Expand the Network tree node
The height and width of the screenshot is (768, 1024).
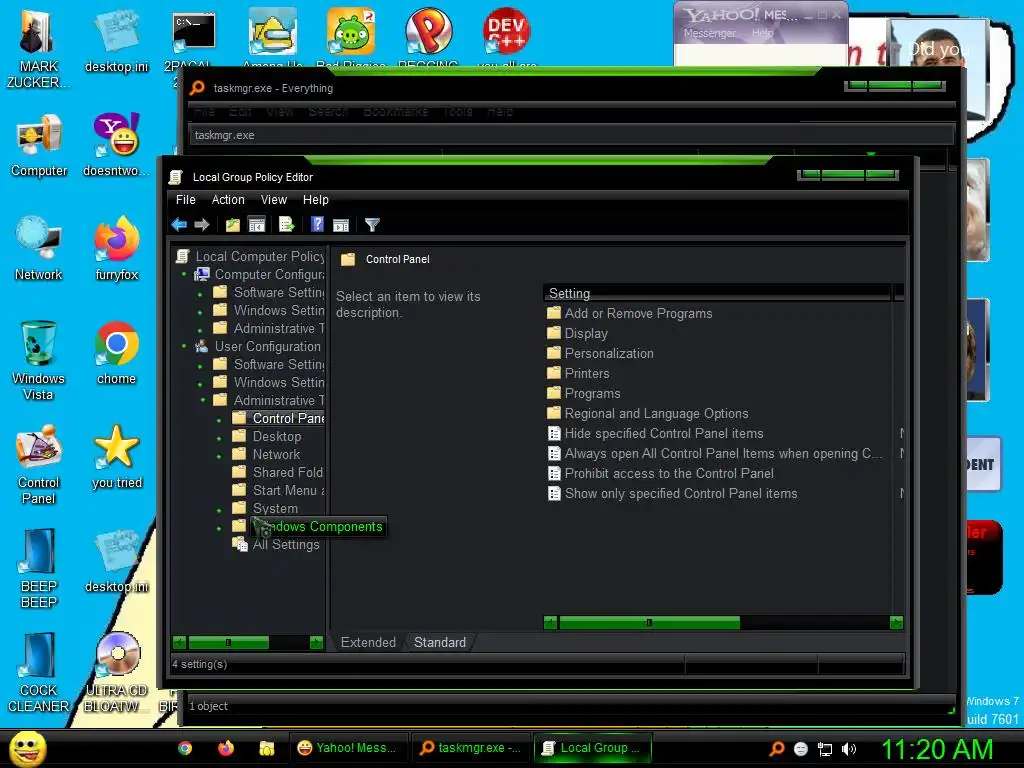click(x=219, y=455)
